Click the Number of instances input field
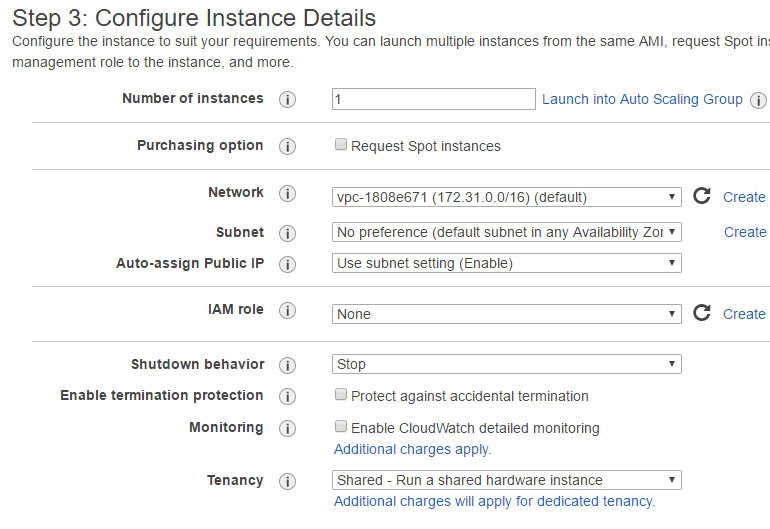The height and width of the screenshot is (529, 770). point(434,99)
